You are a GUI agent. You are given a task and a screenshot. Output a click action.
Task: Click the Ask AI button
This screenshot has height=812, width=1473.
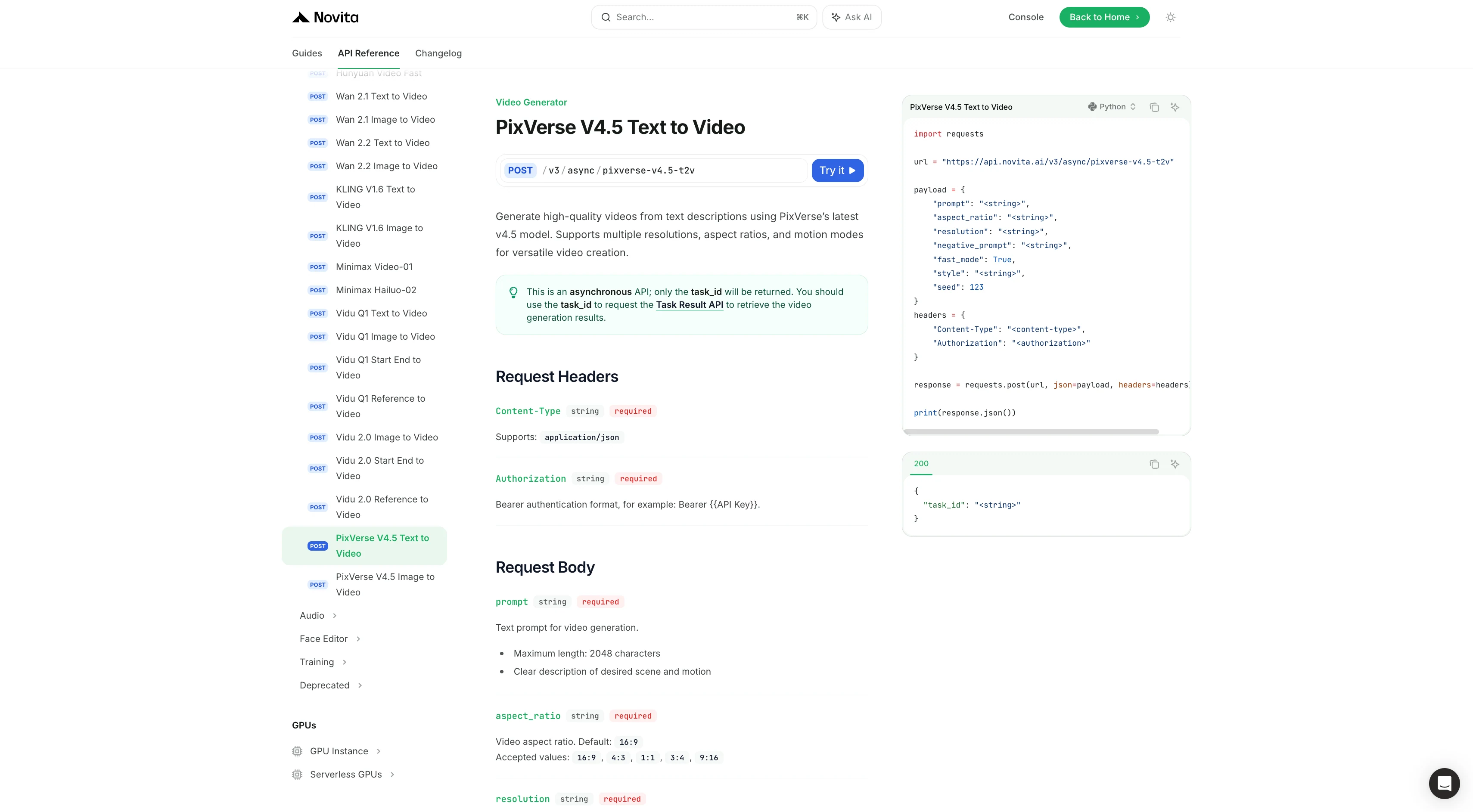(x=851, y=17)
